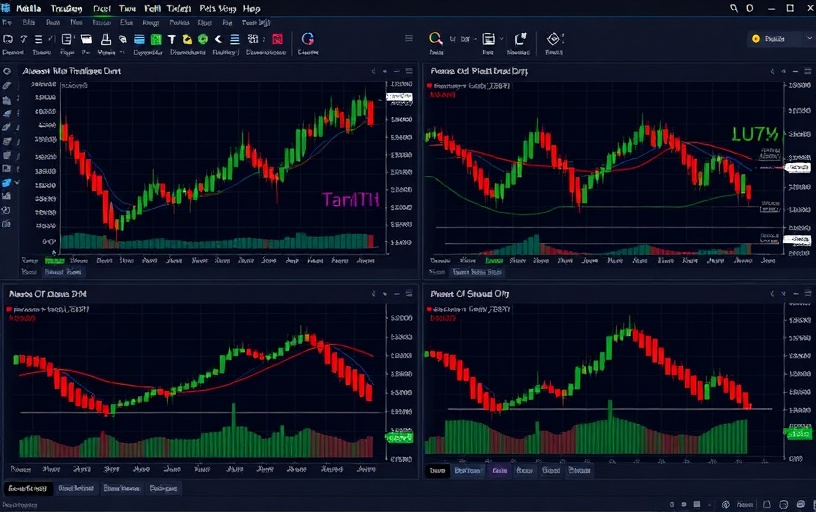Click the circular refresh icon with red dot
Screen dimensions: 816x512
[308, 39]
